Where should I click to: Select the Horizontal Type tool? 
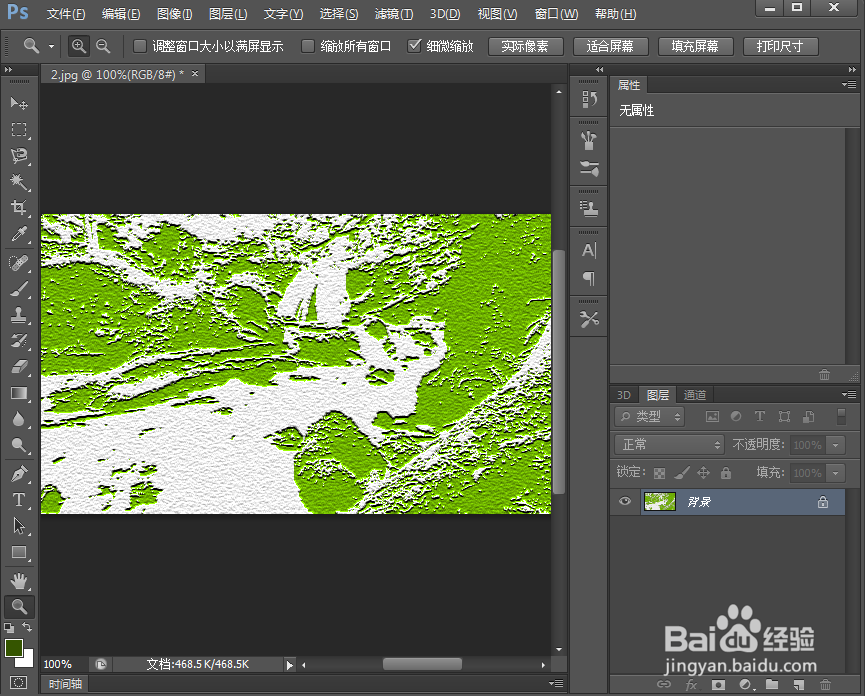19,500
